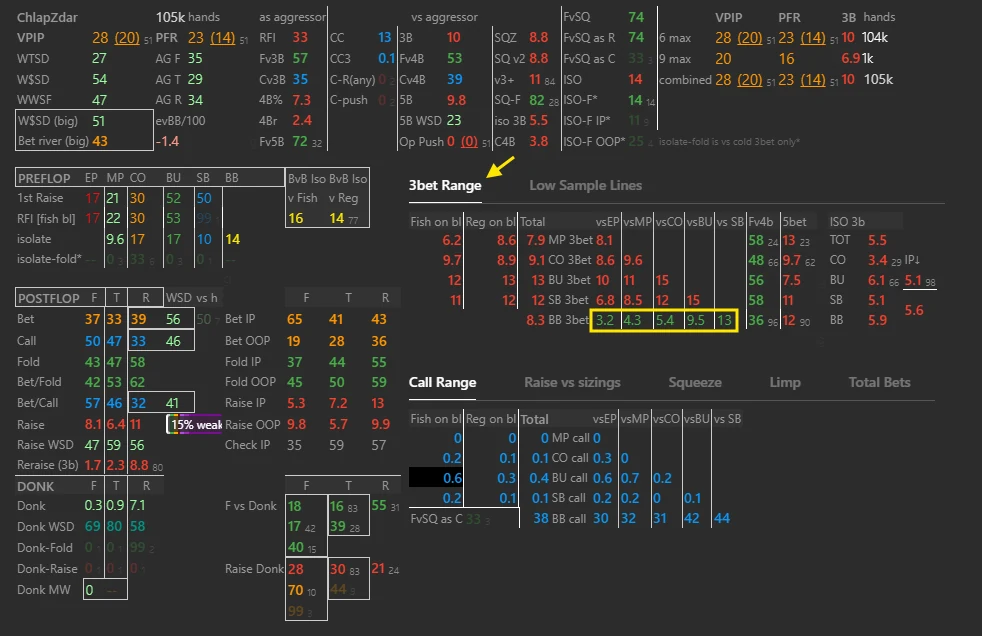Open the 3bet Range tab
The image size is (982, 636).
[445, 185]
